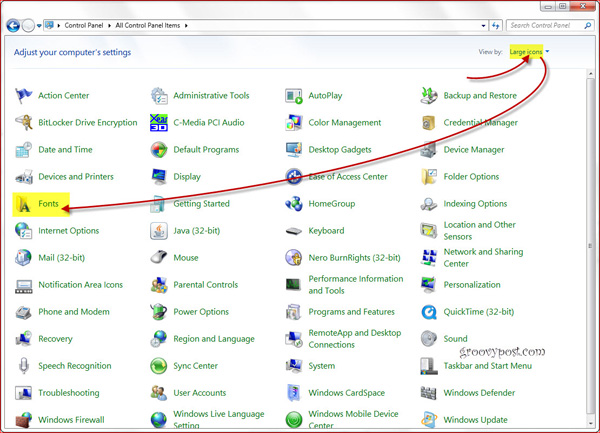The height and width of the screenshot is (433, 600).
Task: Open the Folder Options link
Action: pyautogui.click(x=471, y=177)
